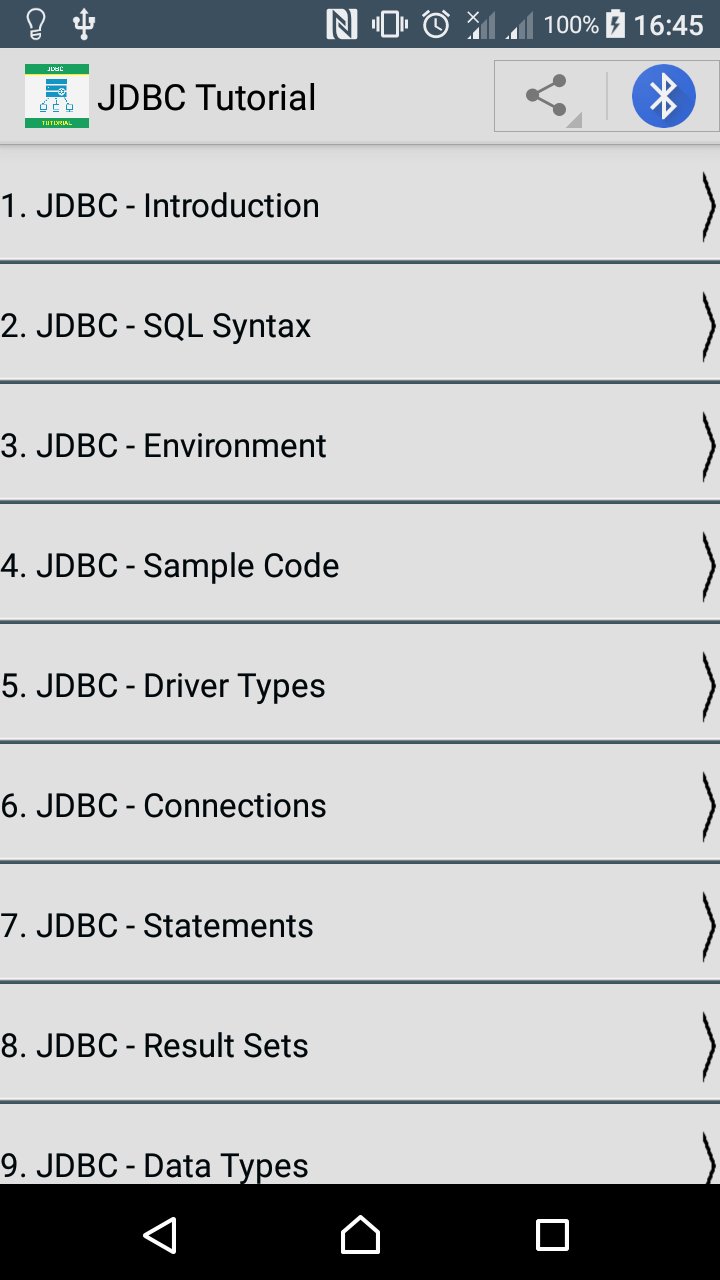Tap the Bluetooth icon in the toolbar
The height and width of the screenshot is (1280, 720).
pos(663,96)
